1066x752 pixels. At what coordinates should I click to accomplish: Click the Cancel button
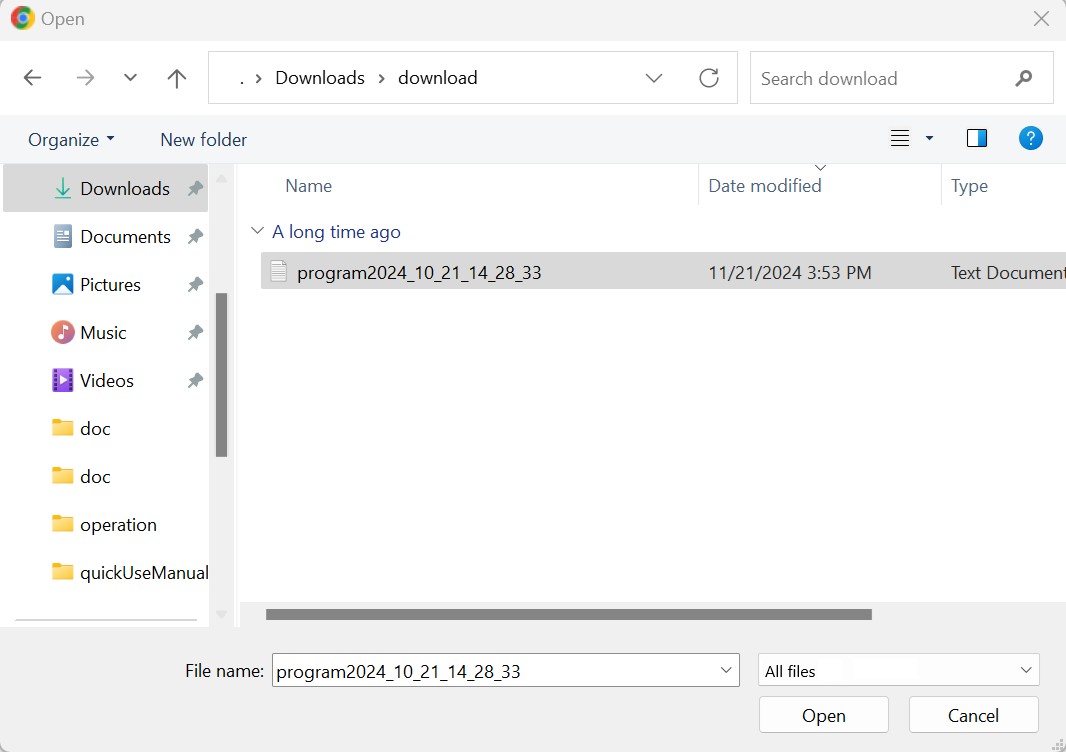[973, 715]
